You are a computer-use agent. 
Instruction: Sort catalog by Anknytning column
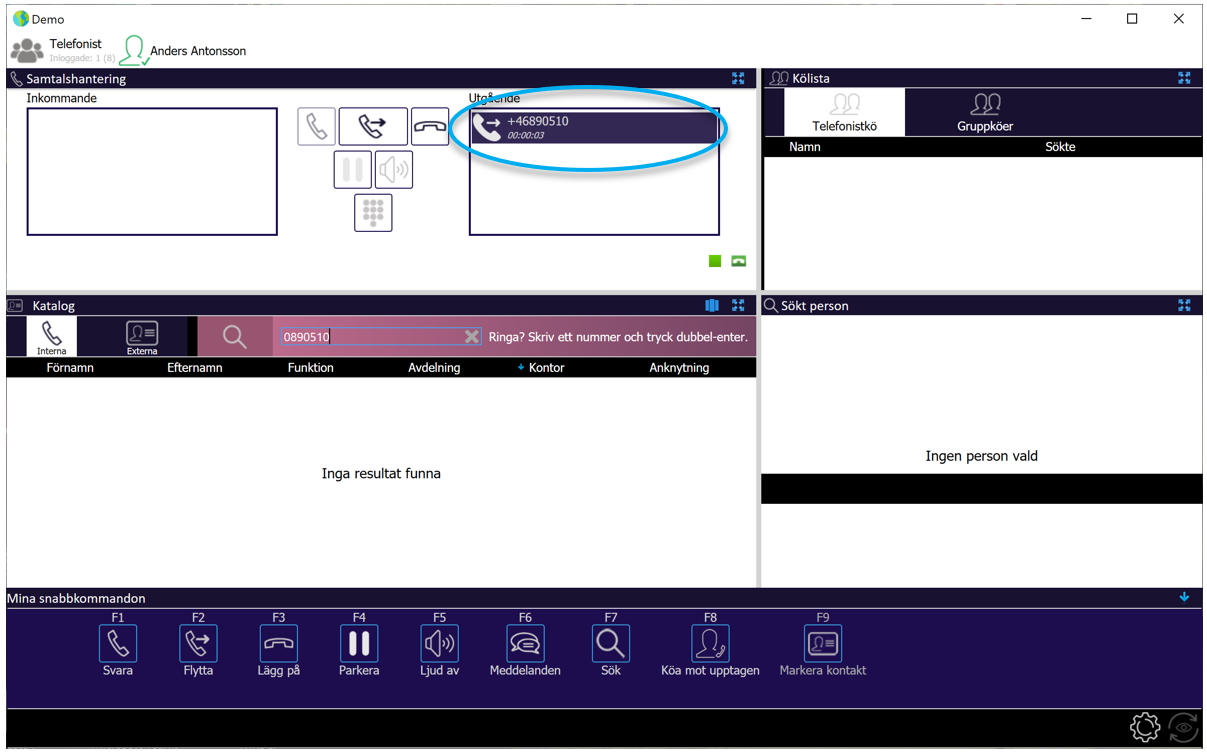(x=679, y=368)
